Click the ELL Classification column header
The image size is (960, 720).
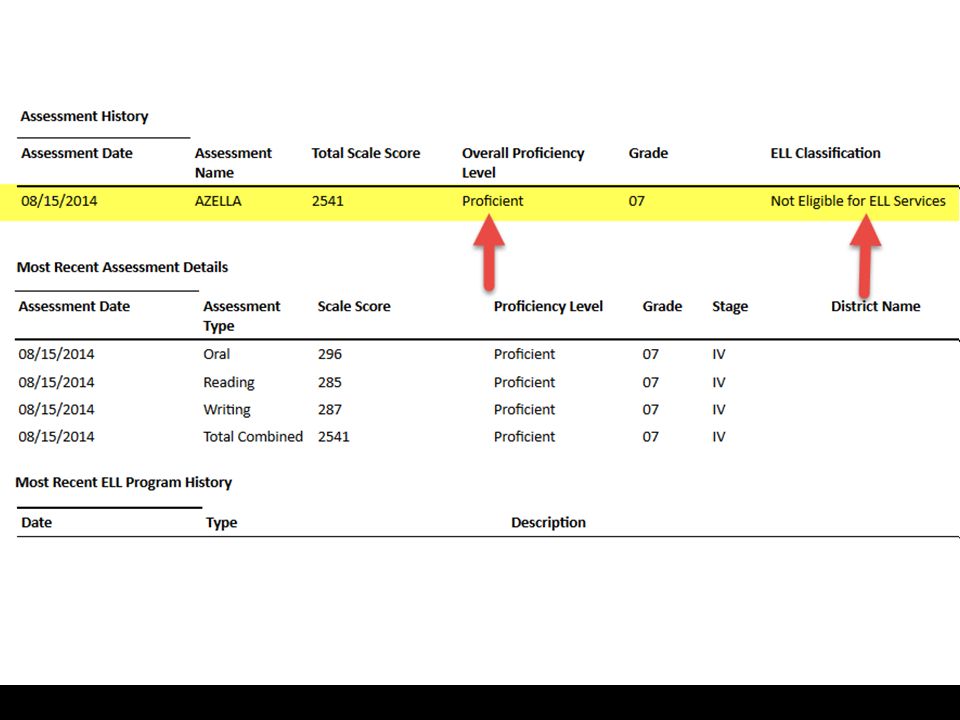click(x=825, y=153)
